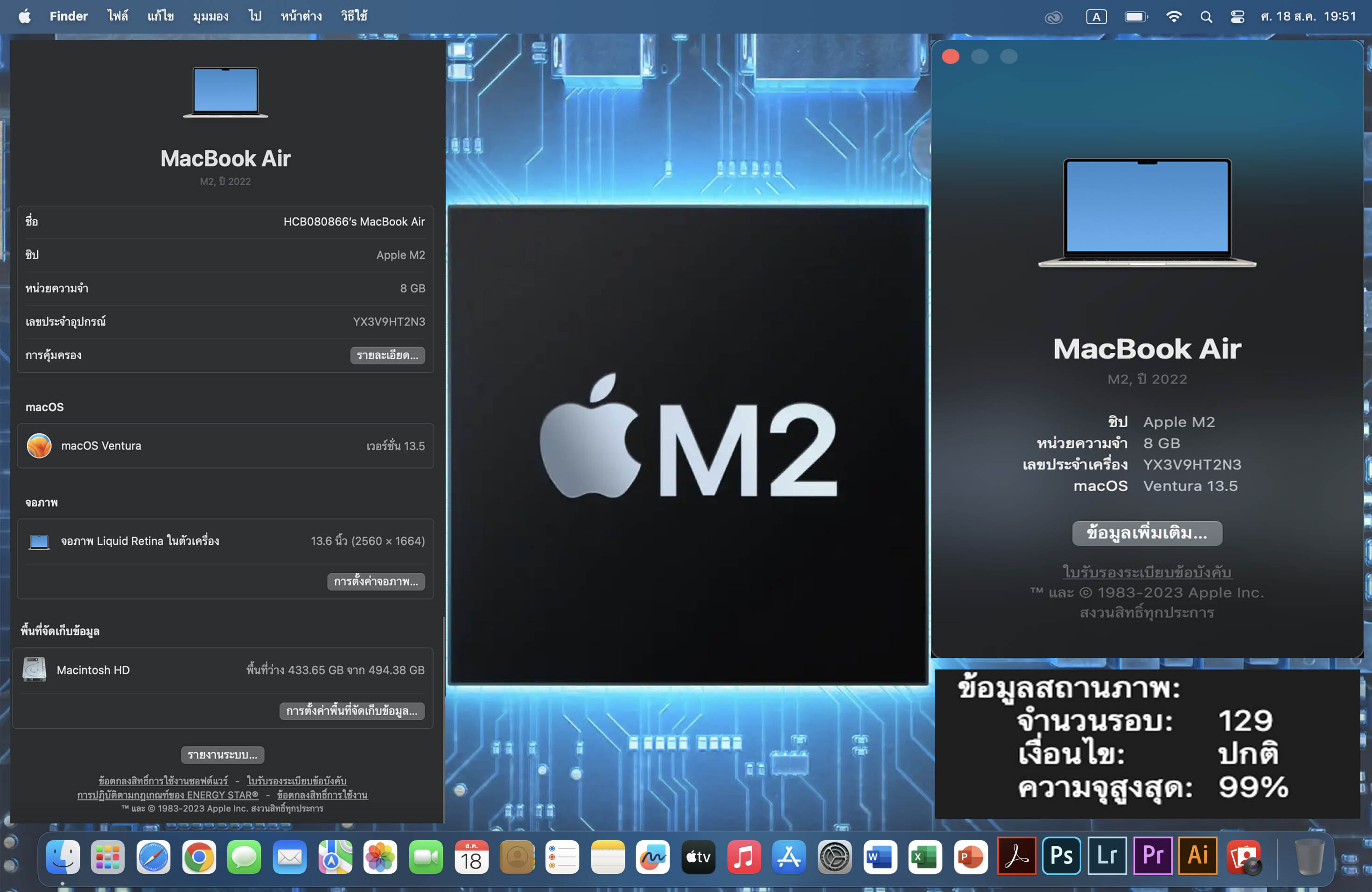1372x892 pixels.
Task: Click รายละเอียด... coverage details button
Action: click(x=387, y=355)
